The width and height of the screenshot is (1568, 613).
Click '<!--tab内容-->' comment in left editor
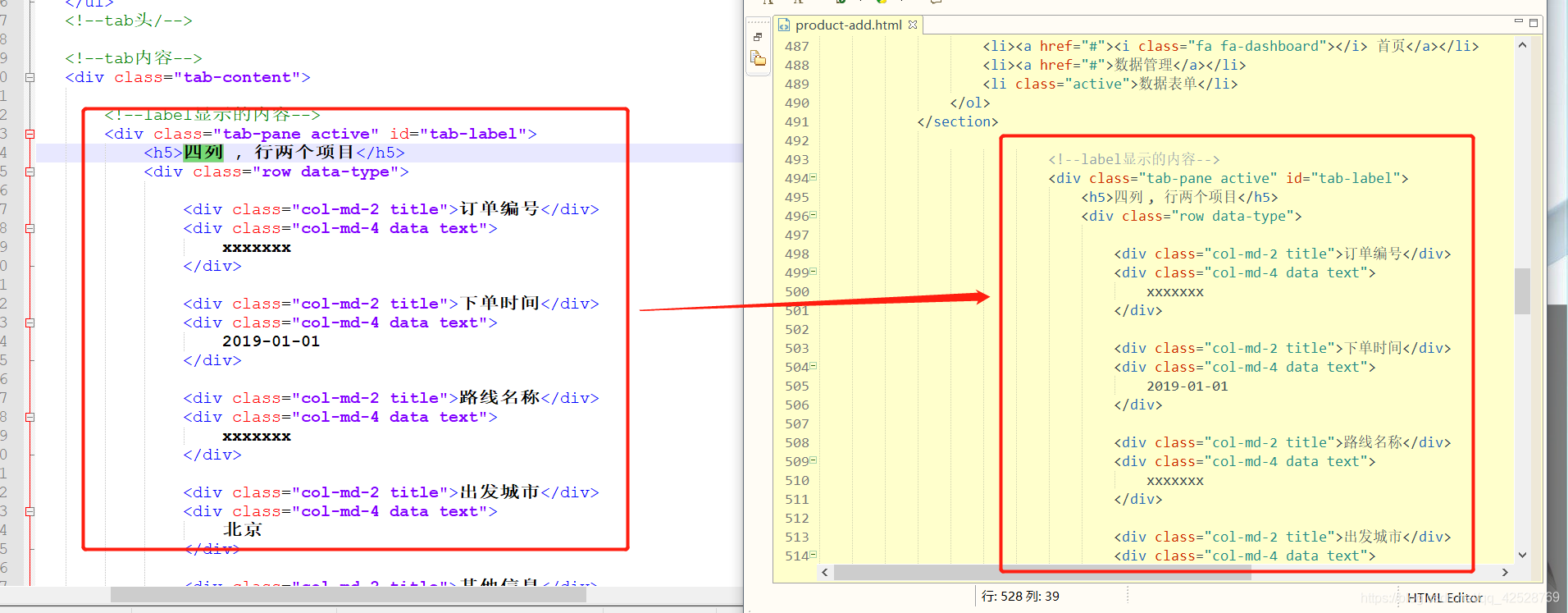(x=134, y=58)
